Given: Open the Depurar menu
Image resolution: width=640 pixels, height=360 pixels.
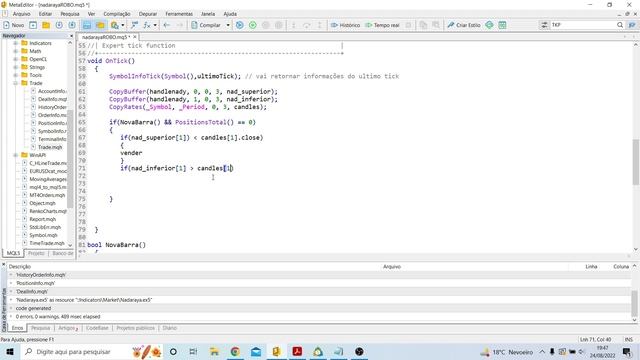Looking at the screenshot, I should pos(148,14).
